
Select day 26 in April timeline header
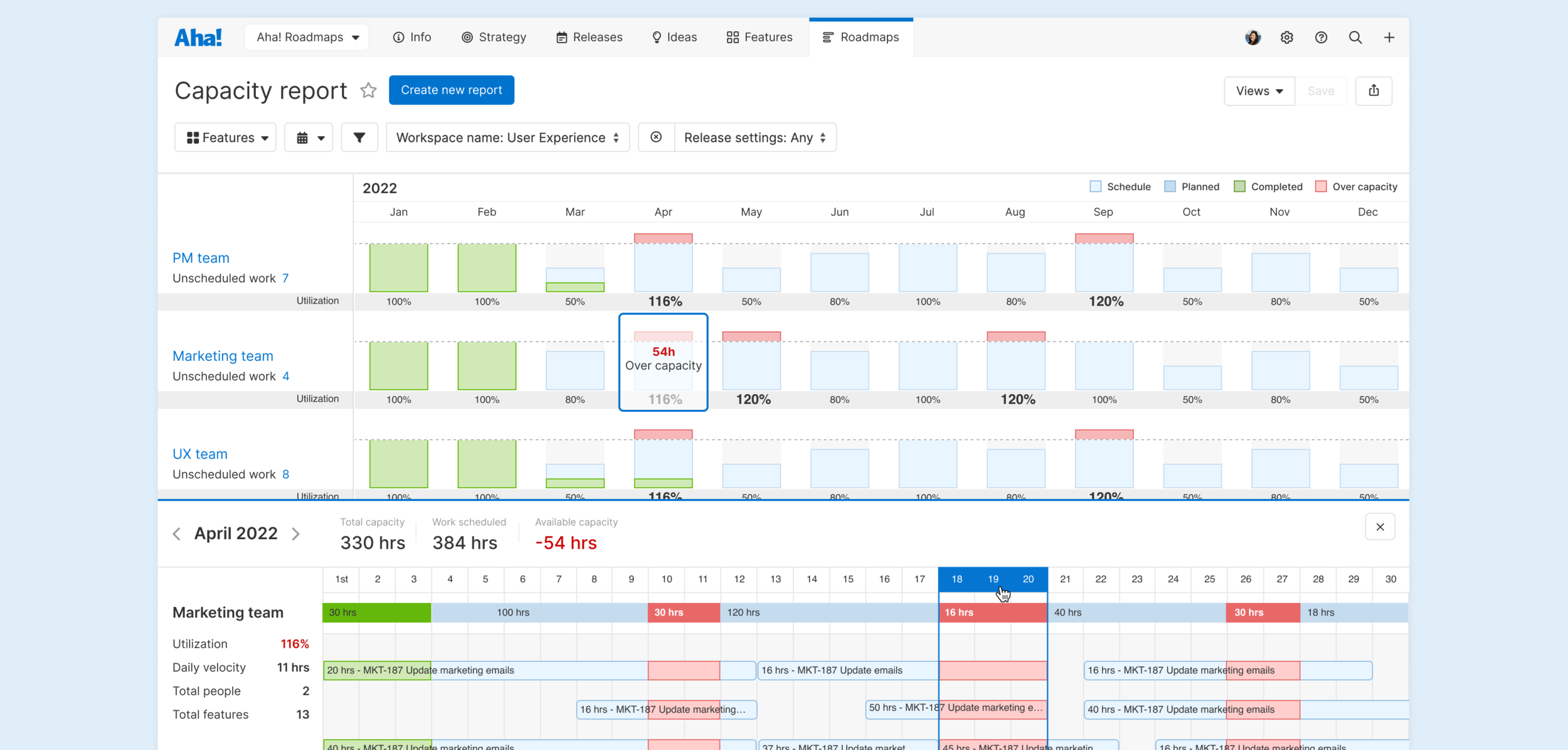click(1246, 579)
